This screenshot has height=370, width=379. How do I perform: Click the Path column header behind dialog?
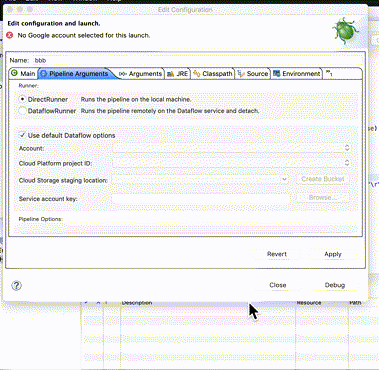pyautogui.click(x=355, y=303)
